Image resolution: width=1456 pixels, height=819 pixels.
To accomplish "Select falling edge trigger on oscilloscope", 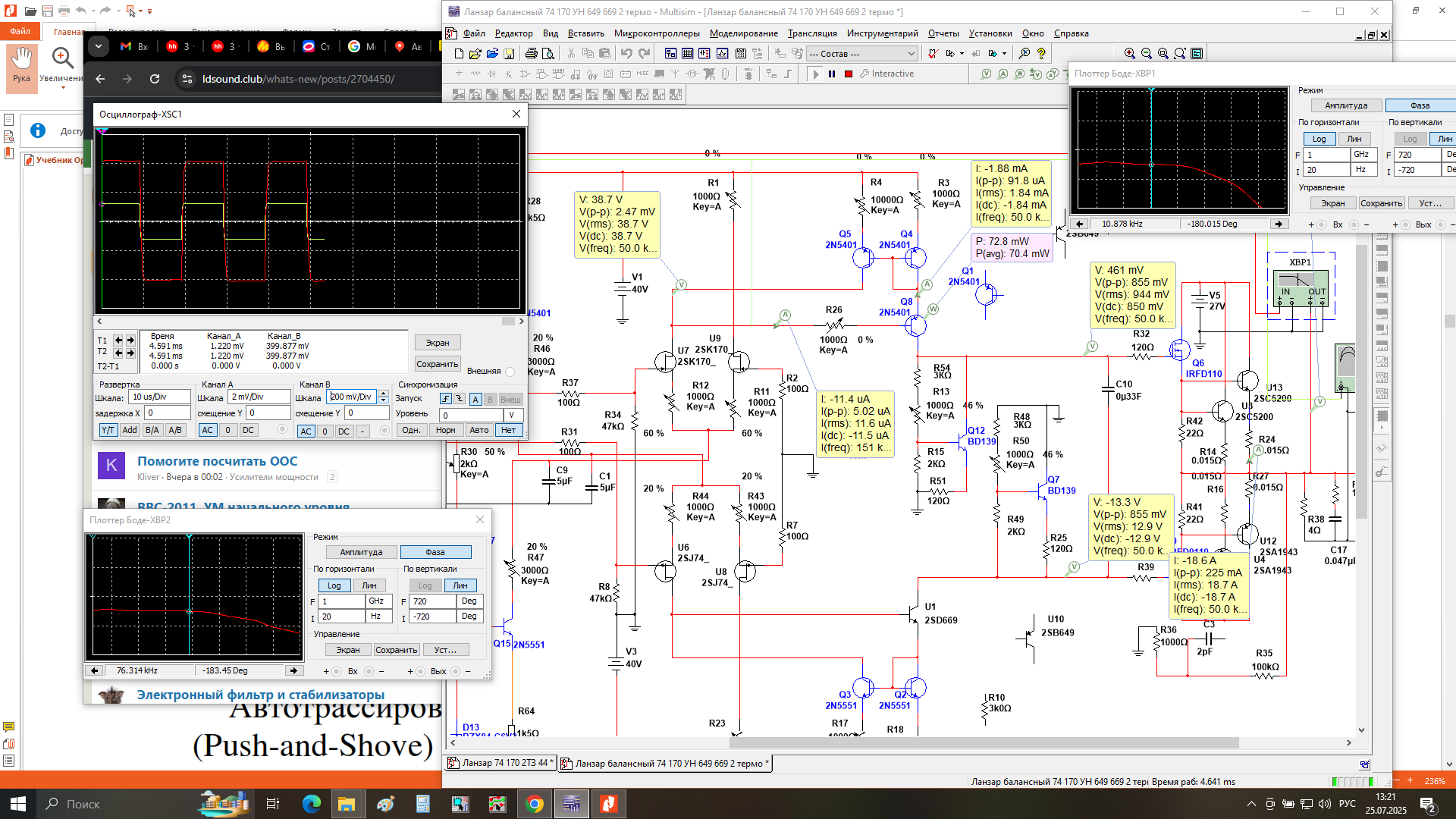I will pyautogui.click(x=460, y=399).
